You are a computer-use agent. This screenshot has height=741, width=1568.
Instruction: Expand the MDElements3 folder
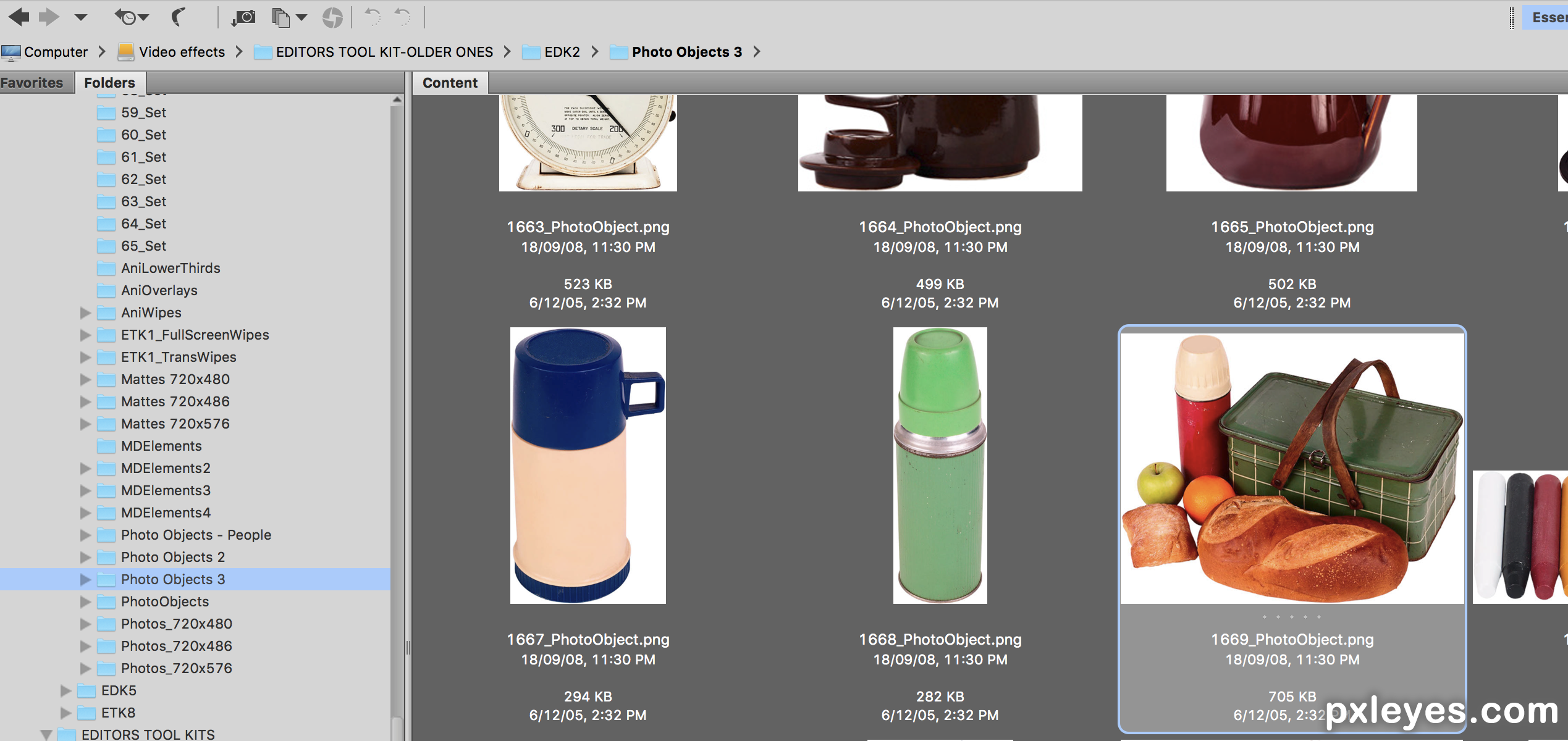click(85, 491)
